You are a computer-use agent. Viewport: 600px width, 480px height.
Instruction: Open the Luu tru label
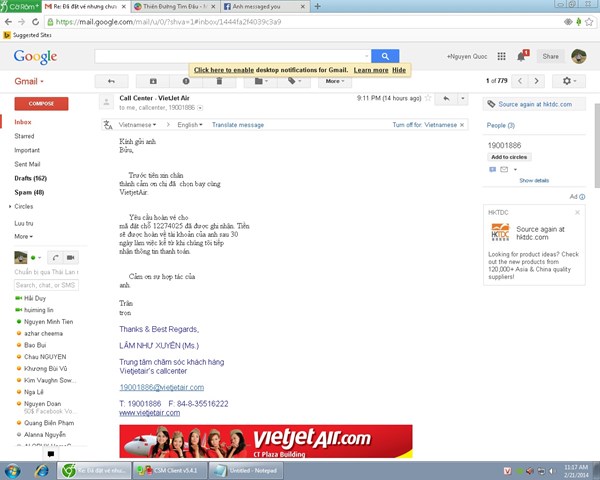pos(24,223)
